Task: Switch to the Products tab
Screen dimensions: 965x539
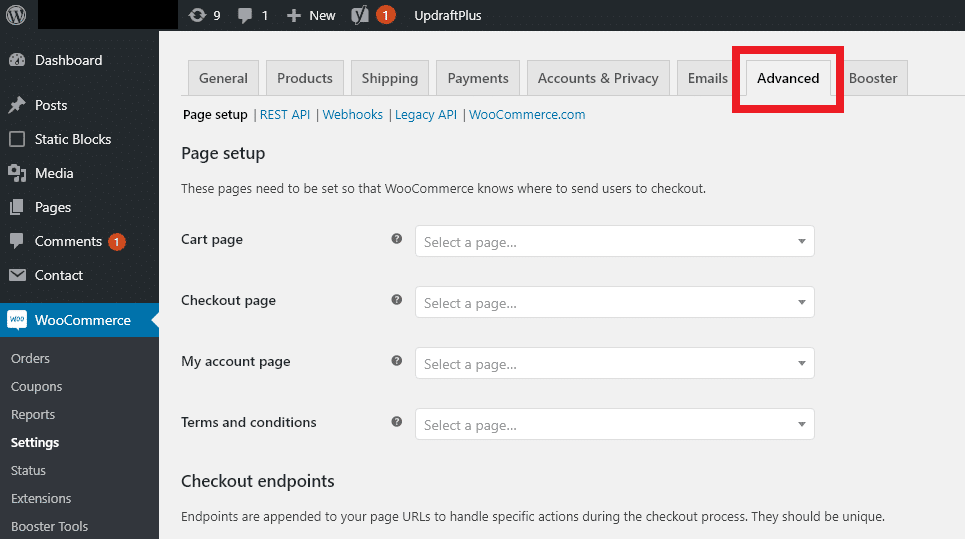Action: 305,78
